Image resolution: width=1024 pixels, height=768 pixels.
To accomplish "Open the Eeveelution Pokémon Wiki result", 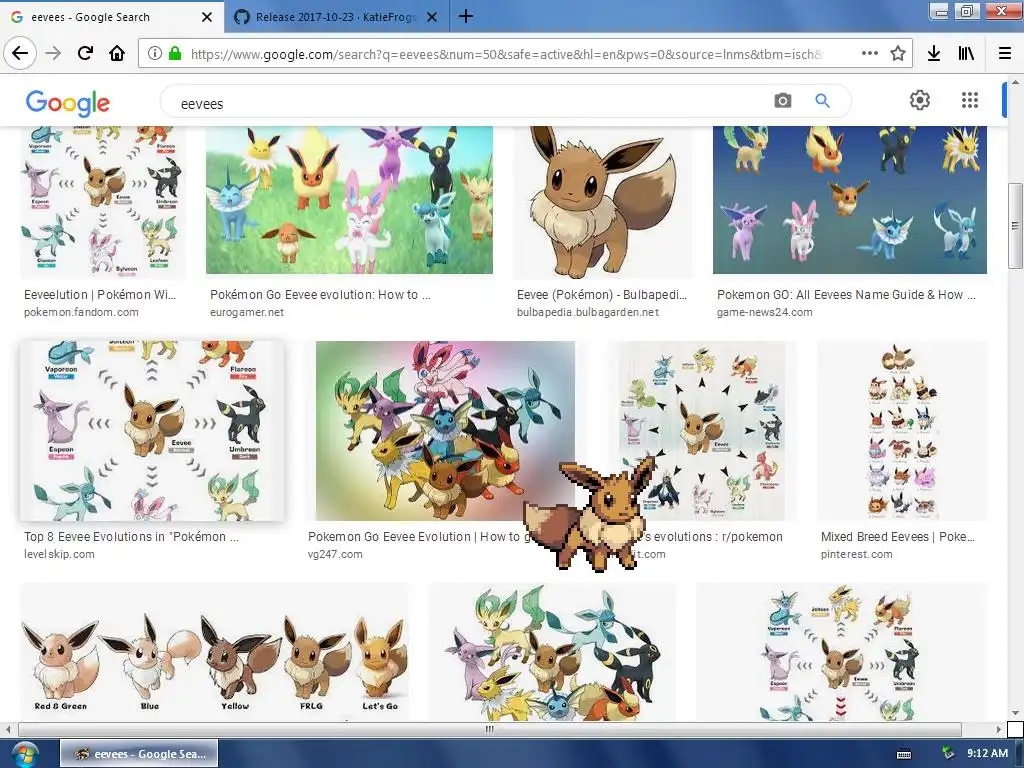I will pyautogui.click(x=100, y=295).
